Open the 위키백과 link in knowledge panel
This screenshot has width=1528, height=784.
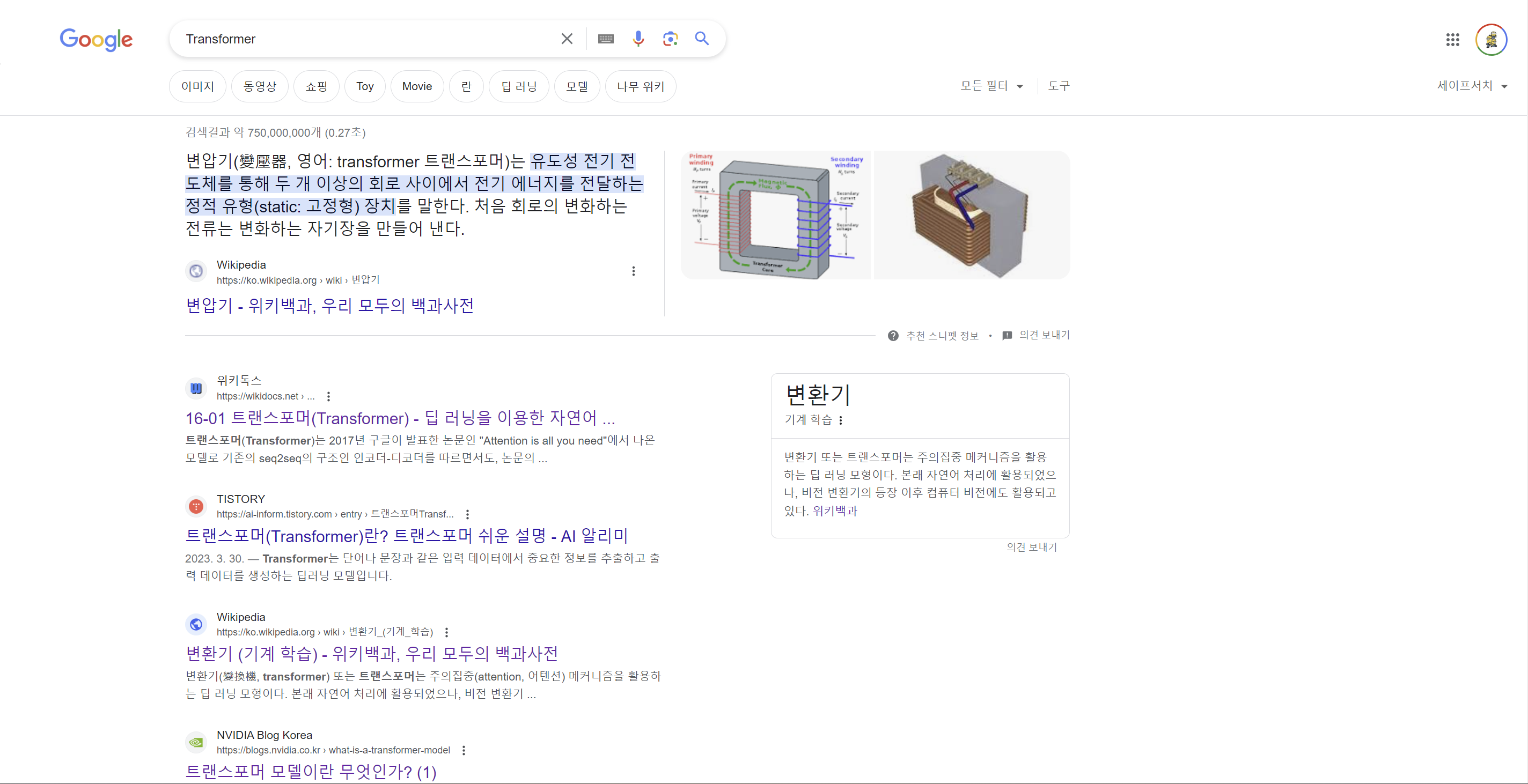click(835, 511)
